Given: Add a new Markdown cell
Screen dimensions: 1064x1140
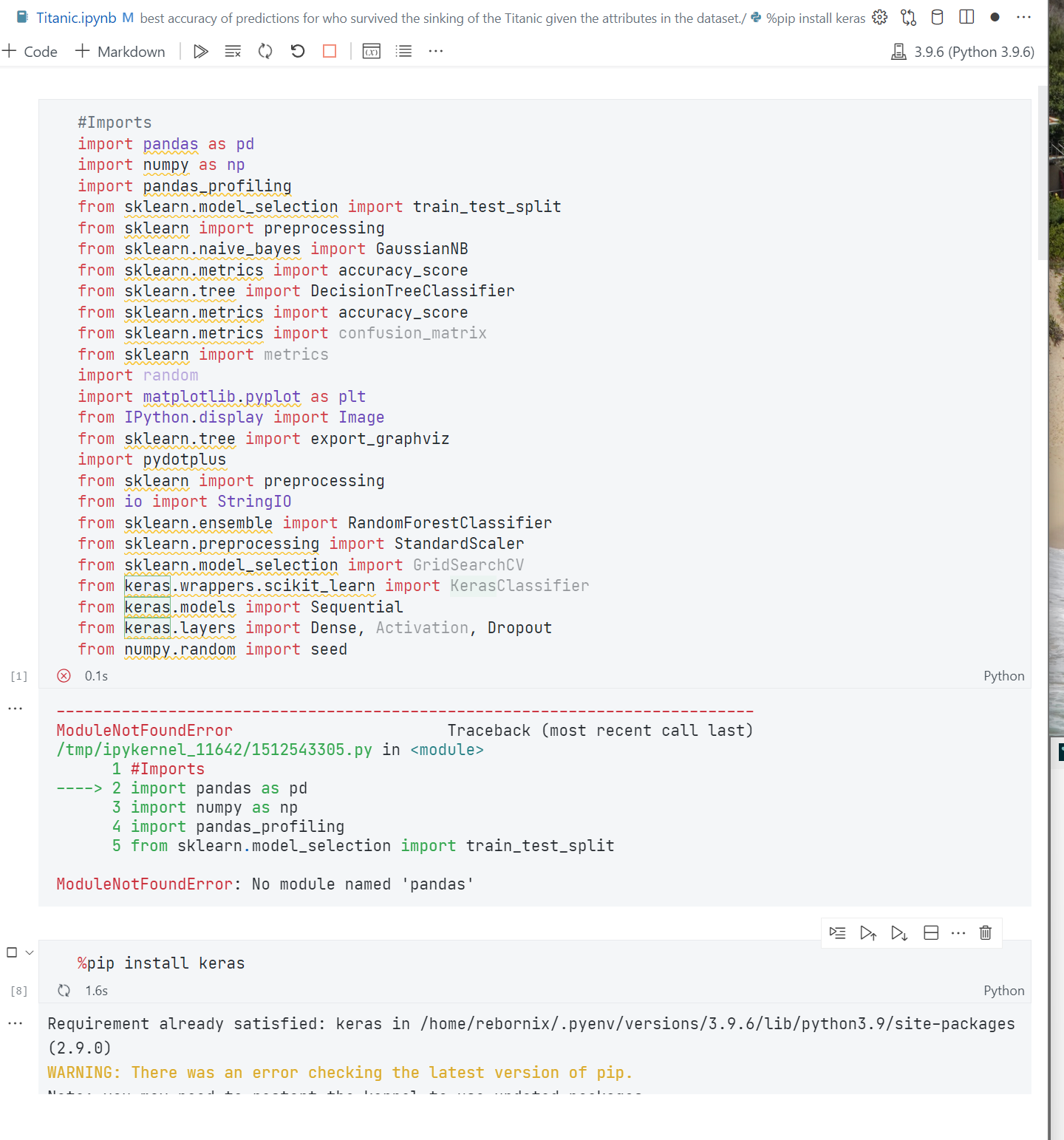Looking at the screenshot, I should coord(120,51).
